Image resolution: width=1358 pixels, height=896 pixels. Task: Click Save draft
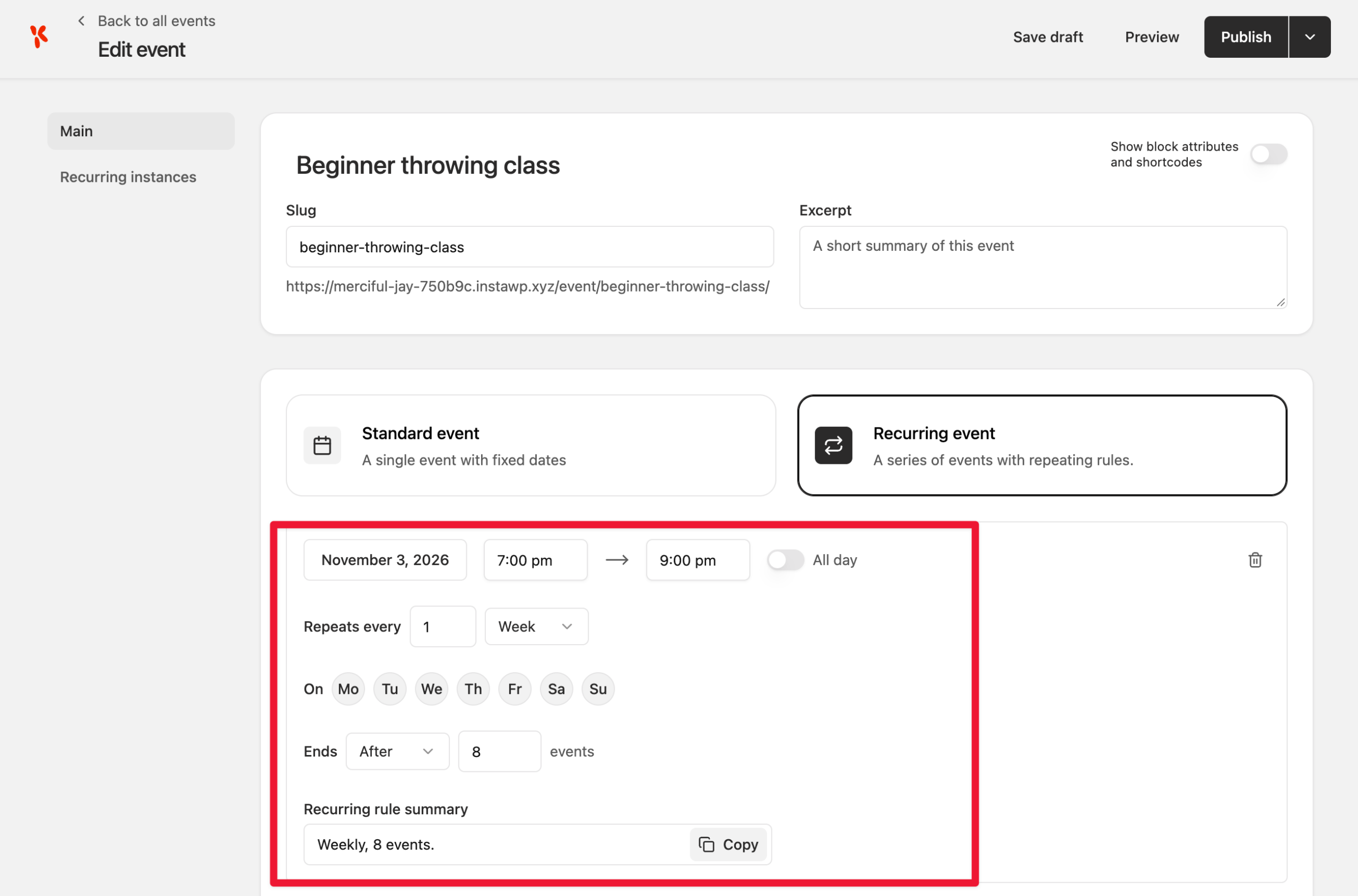point(1048,37)
